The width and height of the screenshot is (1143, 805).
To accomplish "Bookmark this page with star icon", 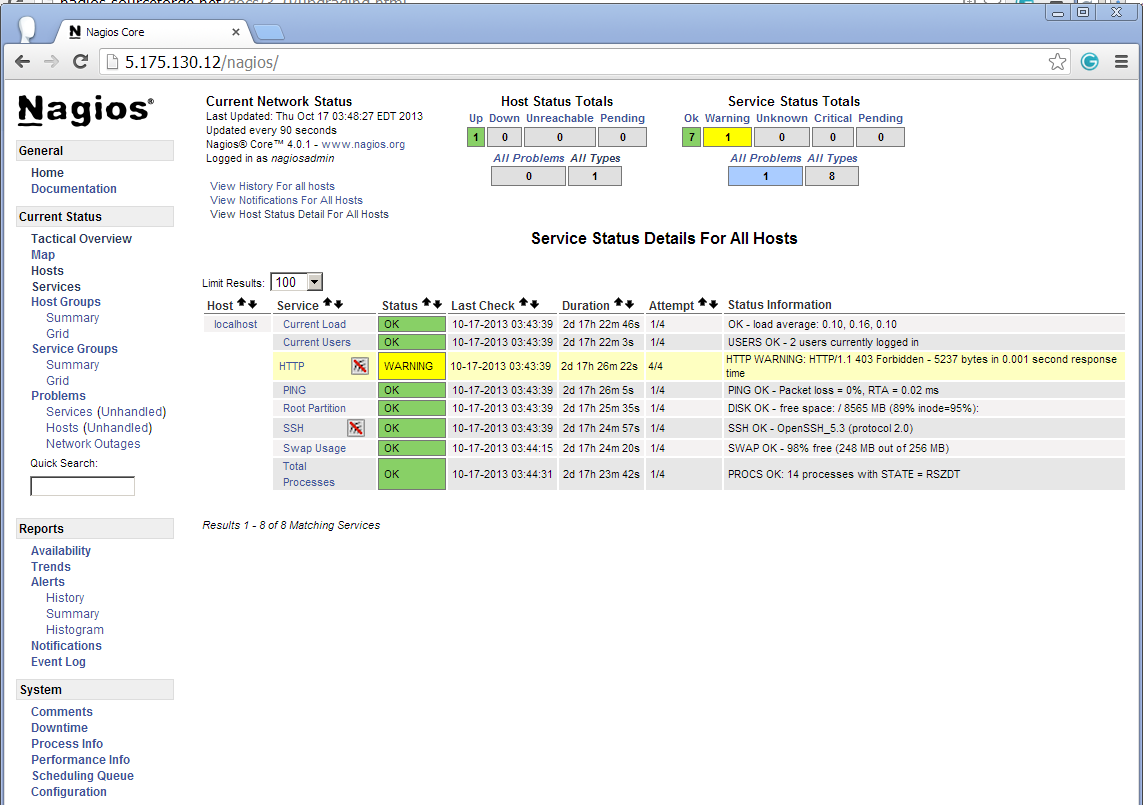I will 1057,62.
